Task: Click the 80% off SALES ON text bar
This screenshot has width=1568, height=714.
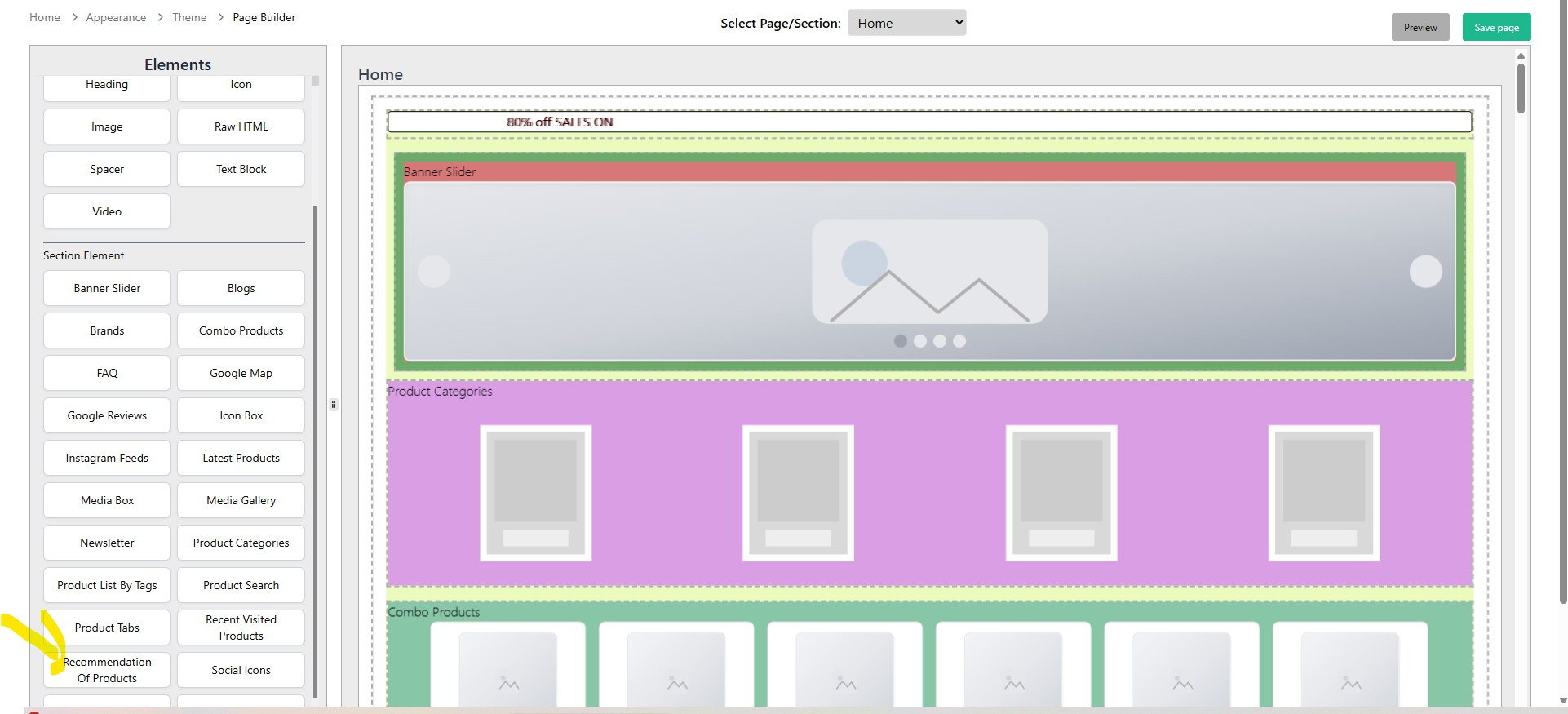Action: coord(930,122)
